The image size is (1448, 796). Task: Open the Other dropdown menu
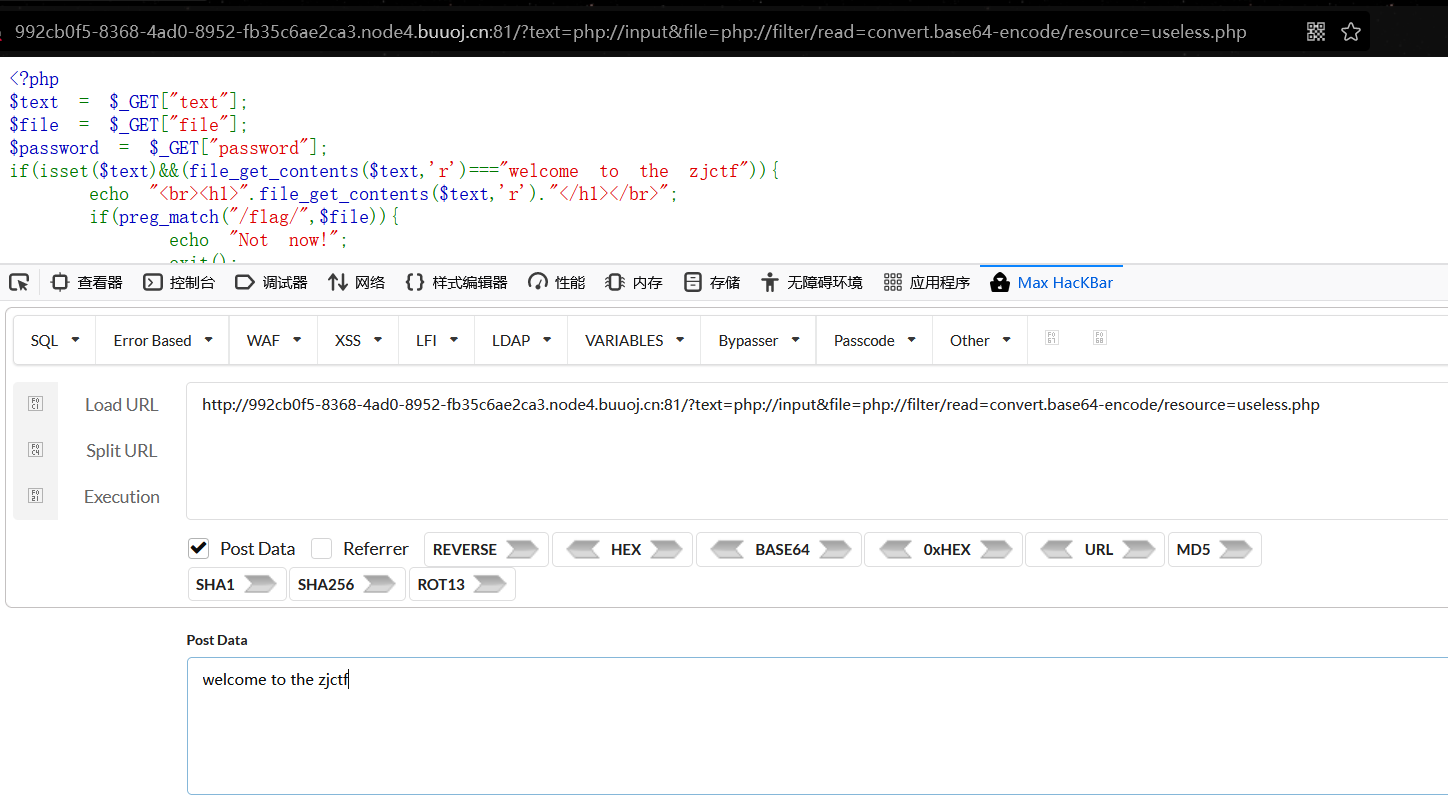tap(980, 340)
